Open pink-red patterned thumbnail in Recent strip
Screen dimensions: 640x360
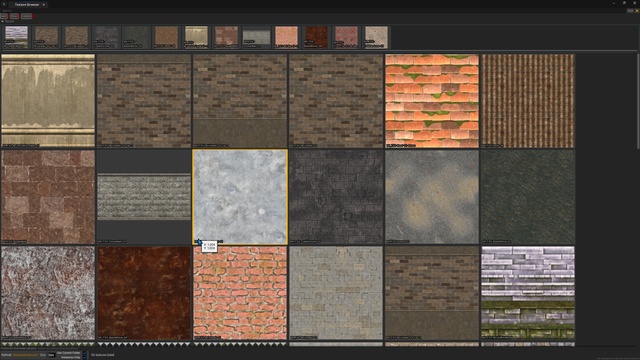(346, 37)
